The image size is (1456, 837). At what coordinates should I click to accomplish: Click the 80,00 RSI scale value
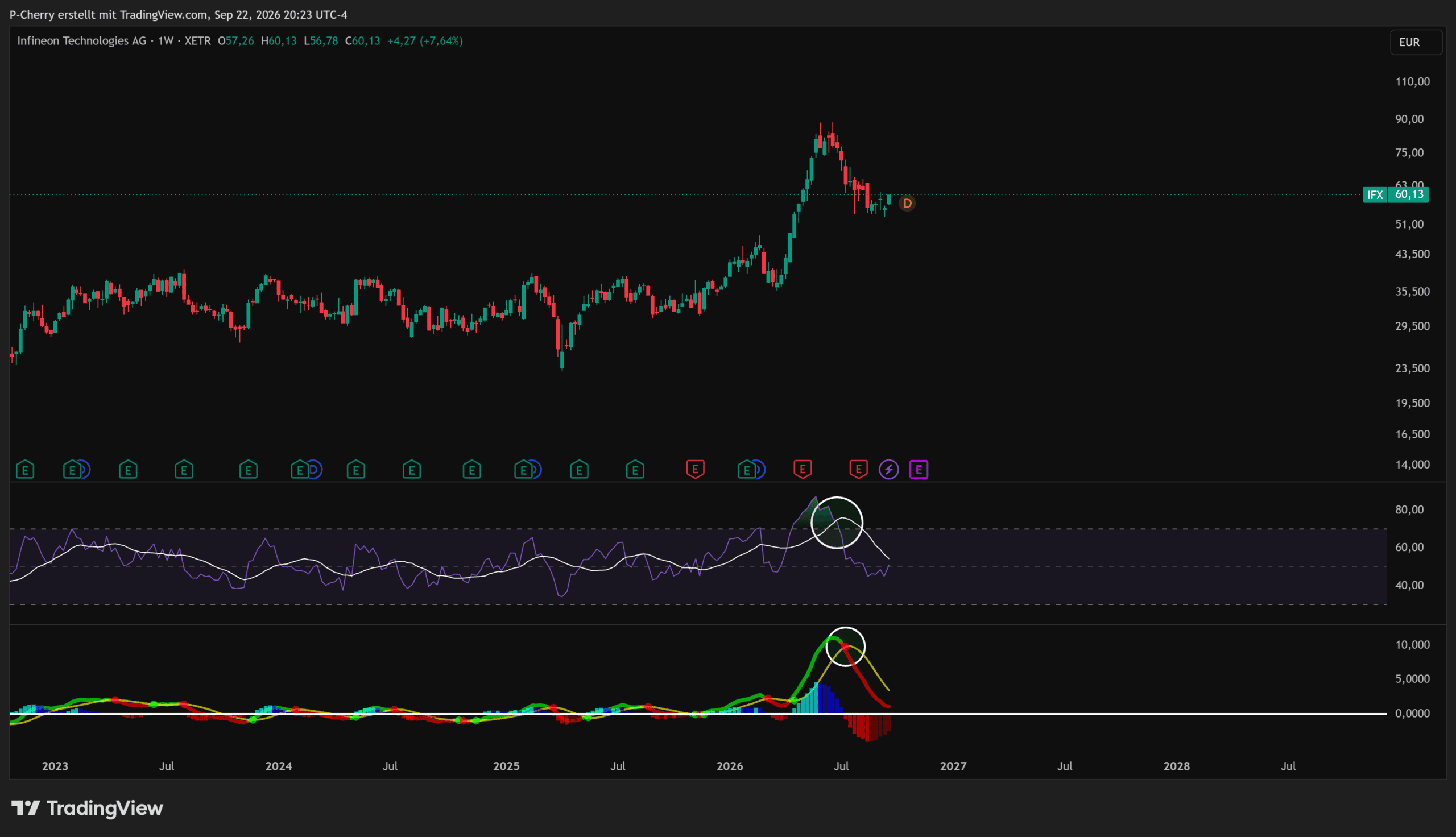click(x=1409, y=509)
